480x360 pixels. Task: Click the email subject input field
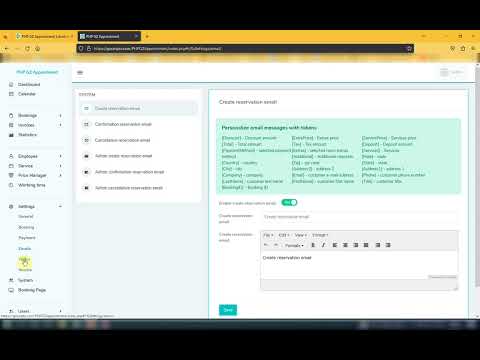pyautogui.click(x=360, y=217)
